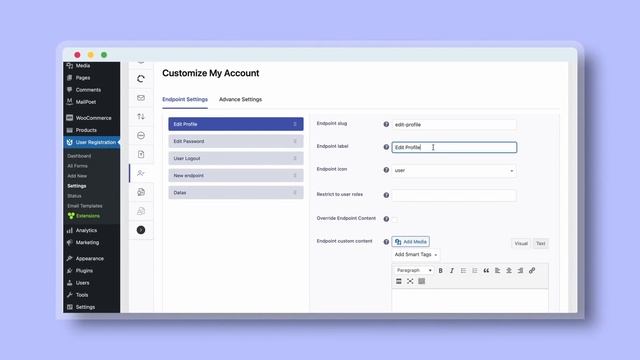
Task: Click the user My Account settings icon
Action: click(x=141, y=173)
